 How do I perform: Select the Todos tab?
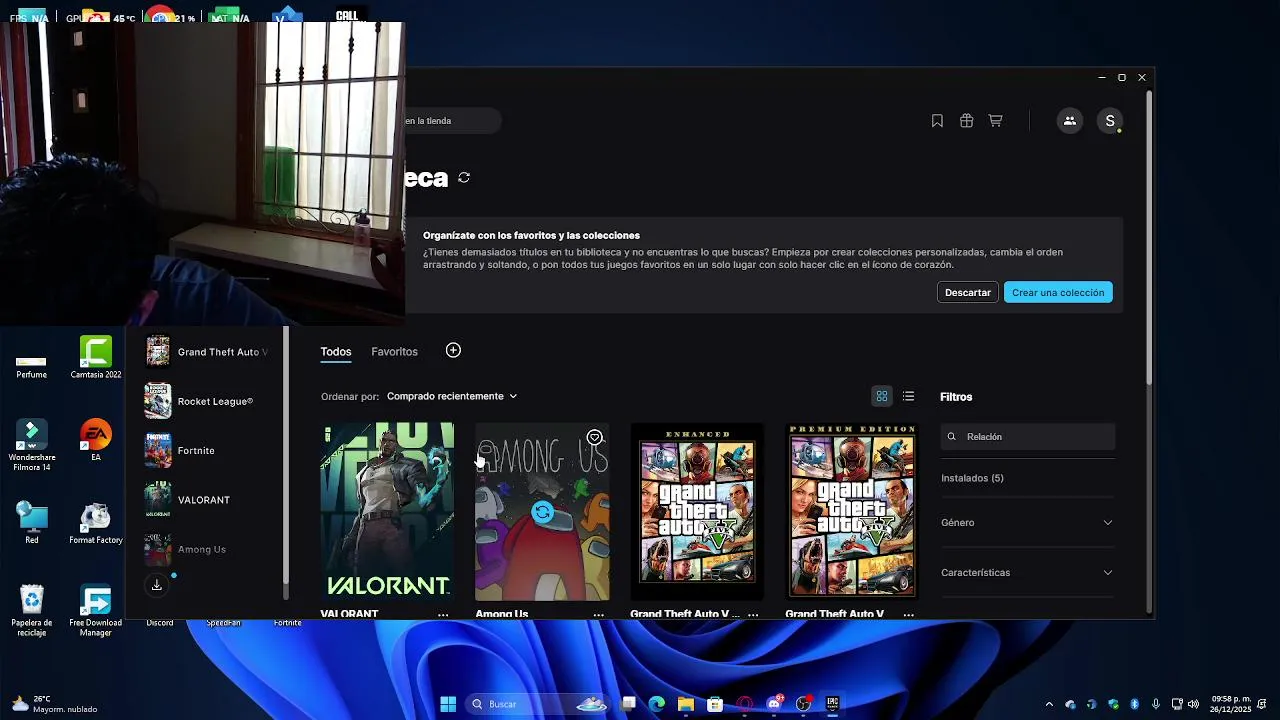tap(336, 352)
